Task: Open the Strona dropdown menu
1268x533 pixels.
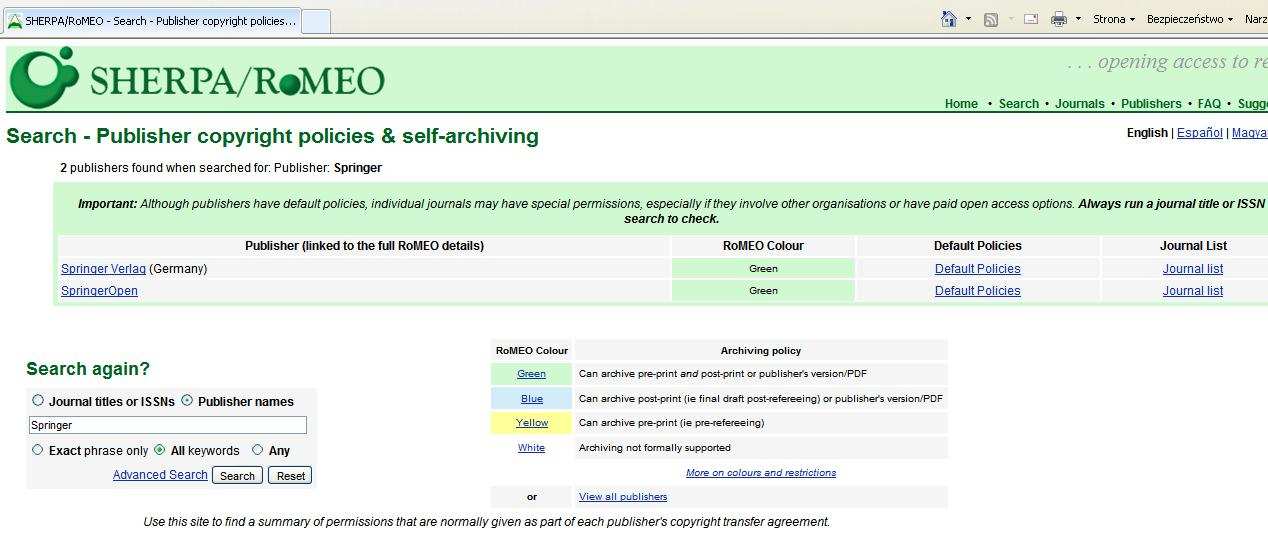Action: (x=1113, y=19)
